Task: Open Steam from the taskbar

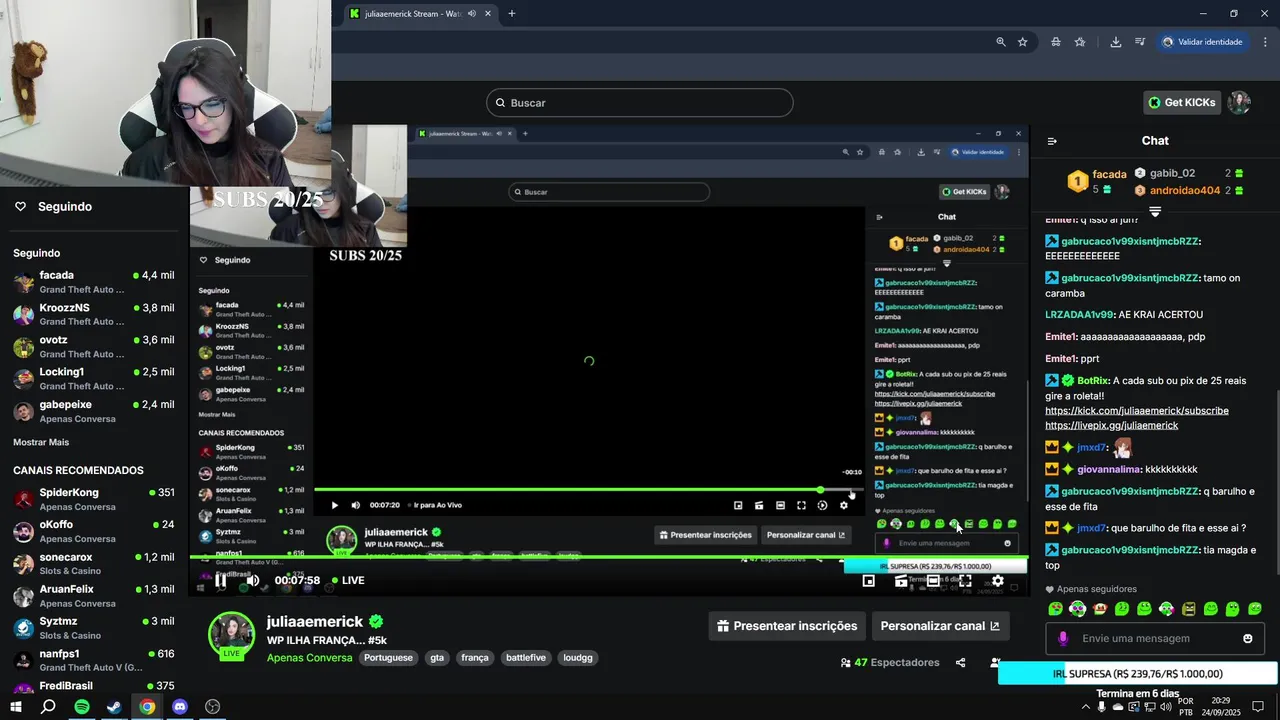Action: pyautogui.click(x=114, y=707)
